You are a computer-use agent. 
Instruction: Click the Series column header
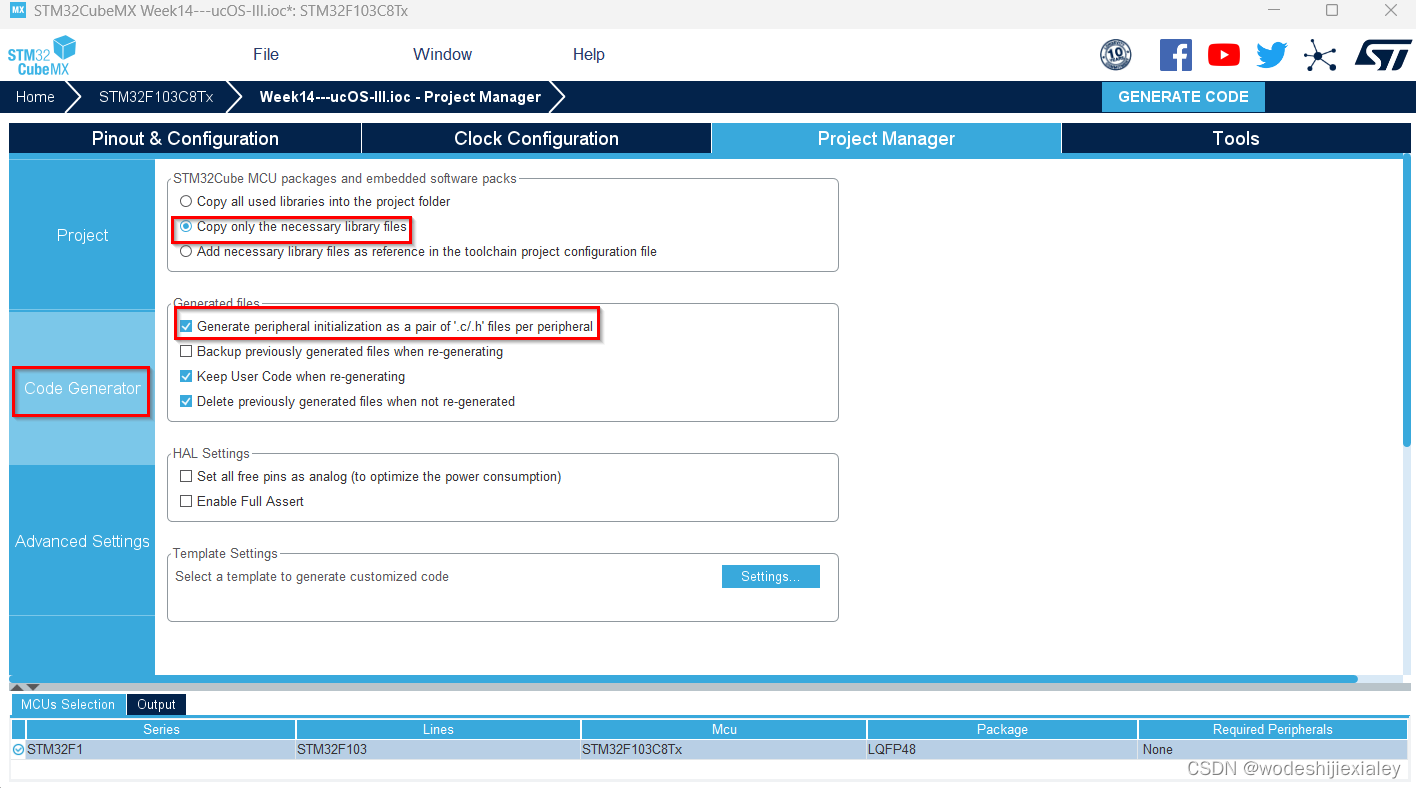[x=161, y=730]
